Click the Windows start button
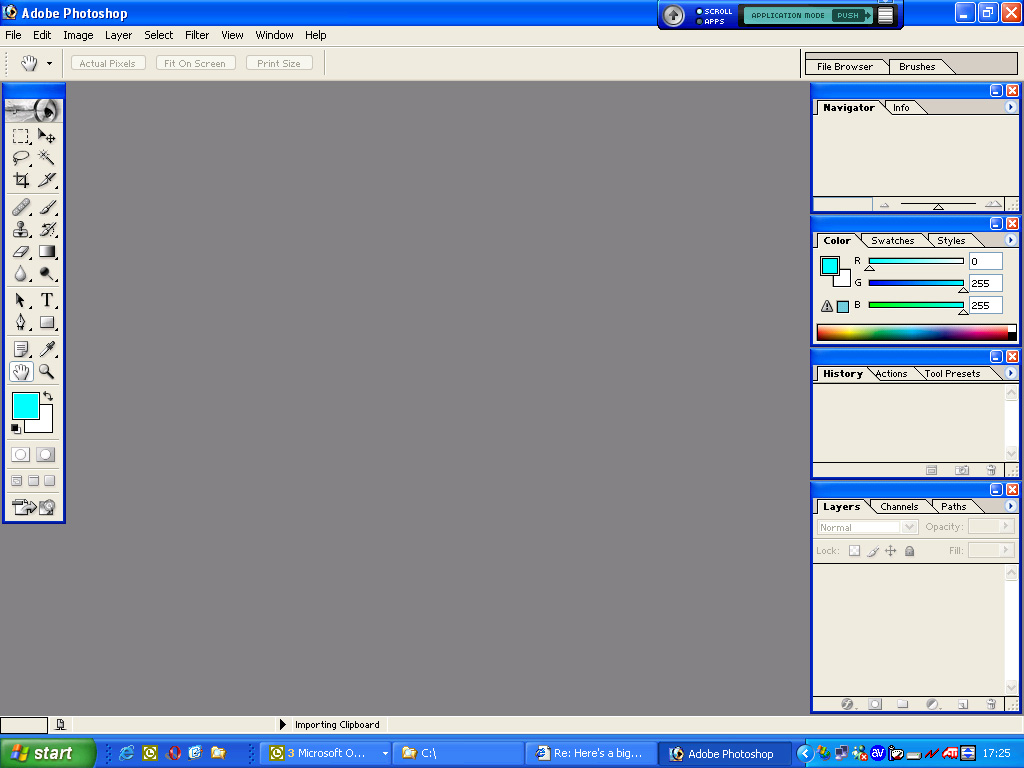The width and height of the screenshot is (1024, 768). [x=47, y=753]
